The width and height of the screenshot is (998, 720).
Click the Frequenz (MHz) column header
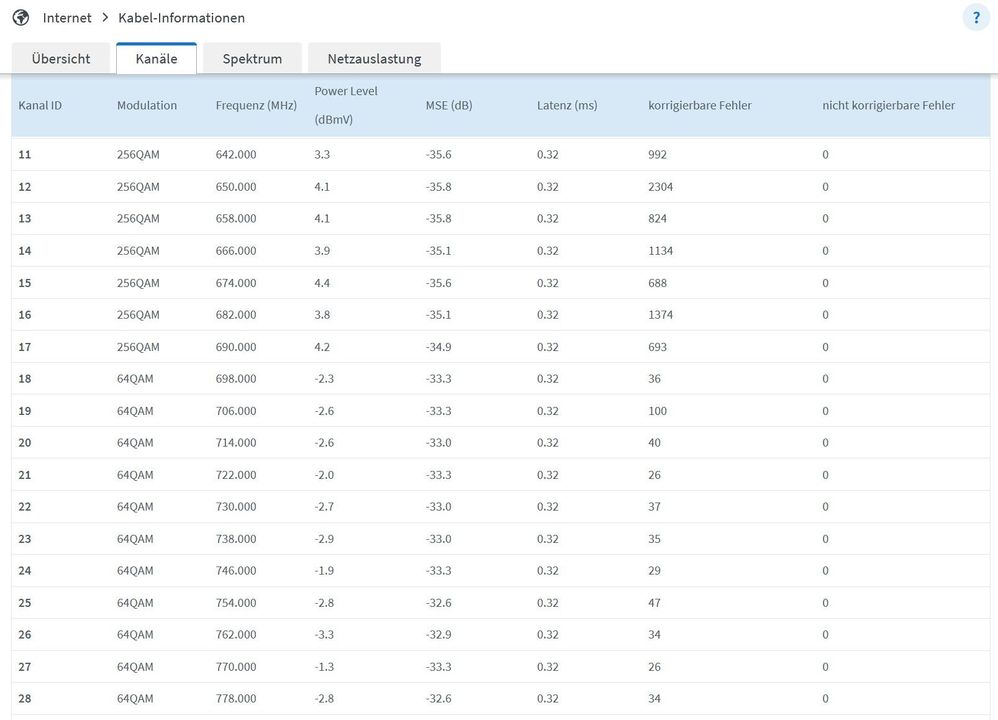256,106
